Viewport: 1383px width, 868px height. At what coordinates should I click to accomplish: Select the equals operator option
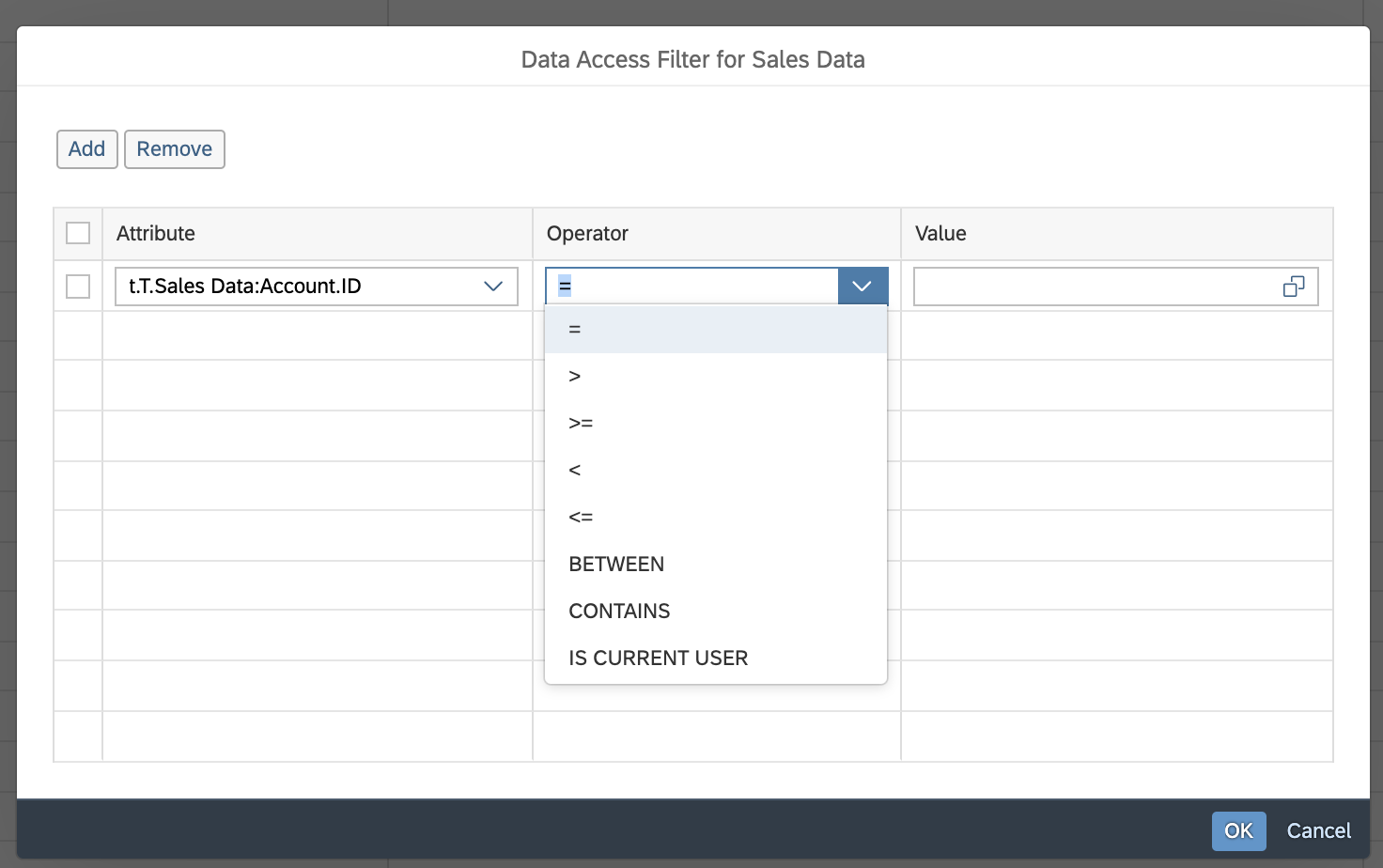point(575,330)
